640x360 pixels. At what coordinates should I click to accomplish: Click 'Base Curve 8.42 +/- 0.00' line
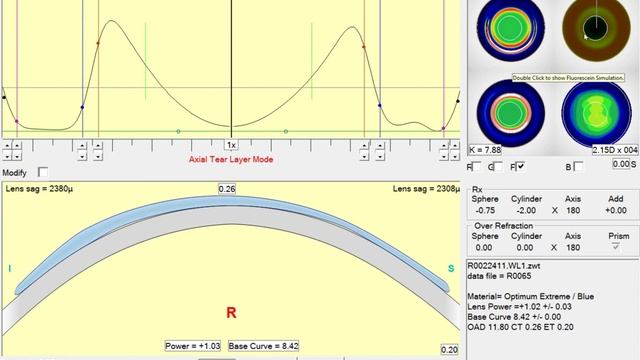pyautogui.click(x=514, y=317)
